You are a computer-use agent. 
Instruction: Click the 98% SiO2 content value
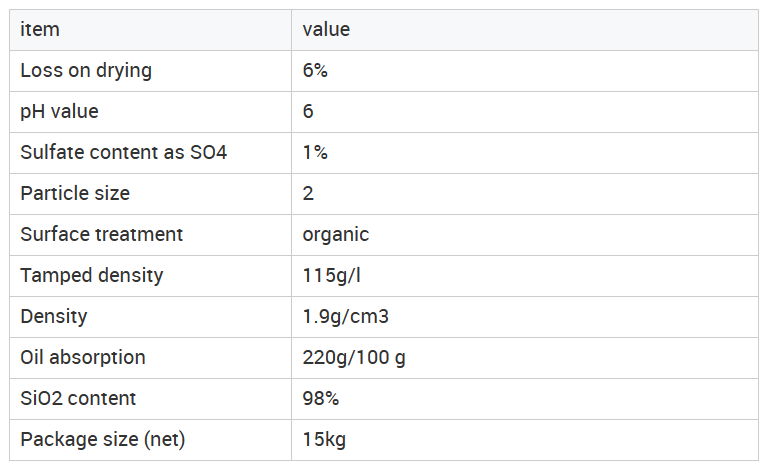coord(321,399)
